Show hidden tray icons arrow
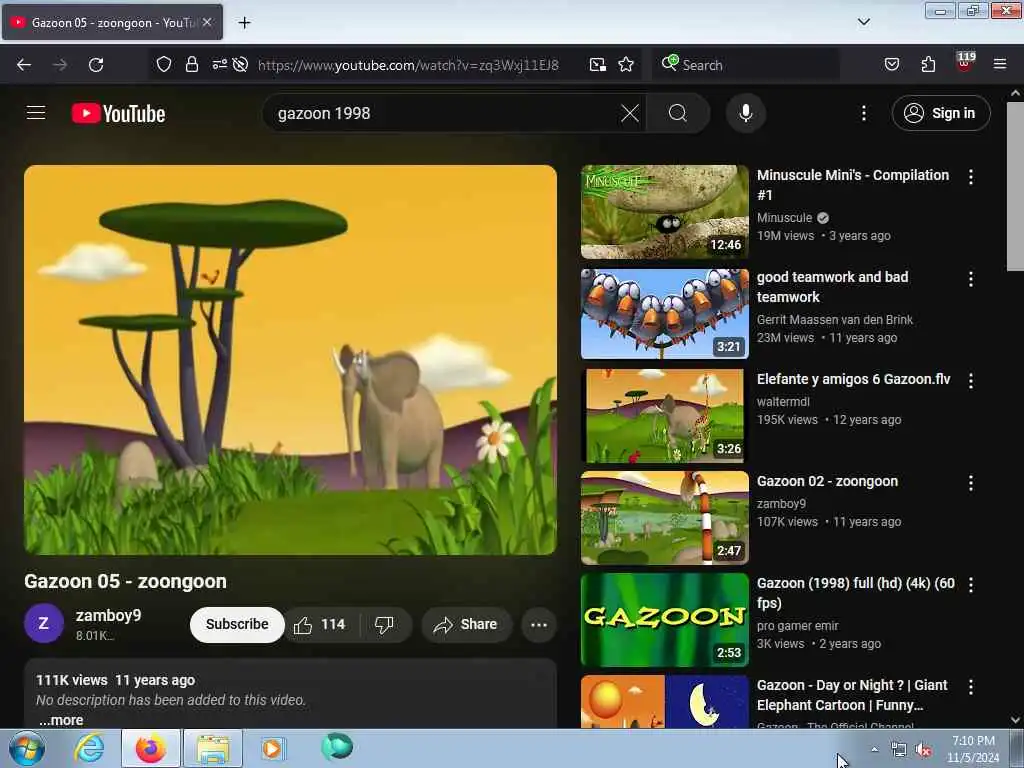This screenshot has width=1024, height=768. click(x=874, y=750)
